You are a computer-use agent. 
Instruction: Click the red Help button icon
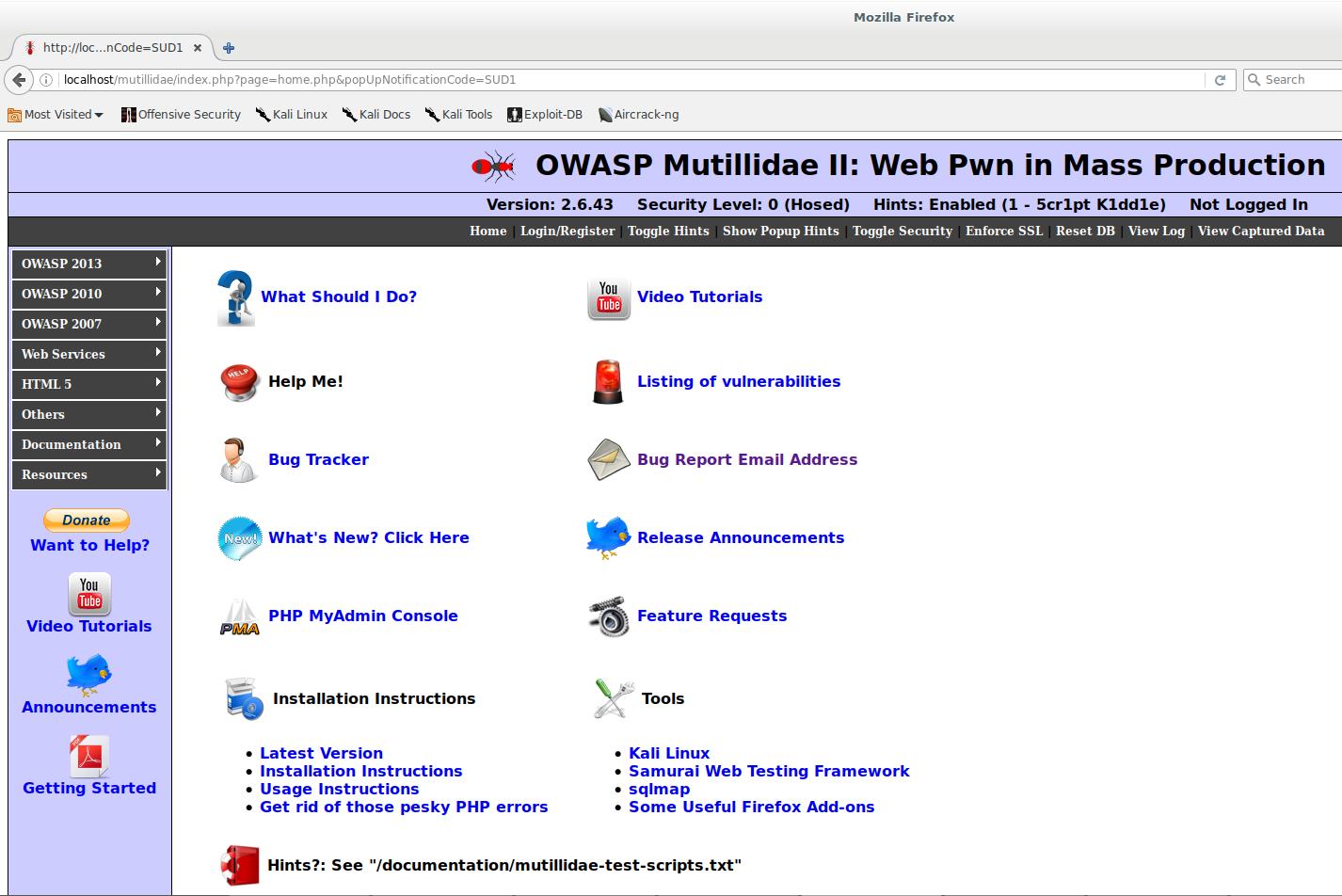(x=239, y=382)
